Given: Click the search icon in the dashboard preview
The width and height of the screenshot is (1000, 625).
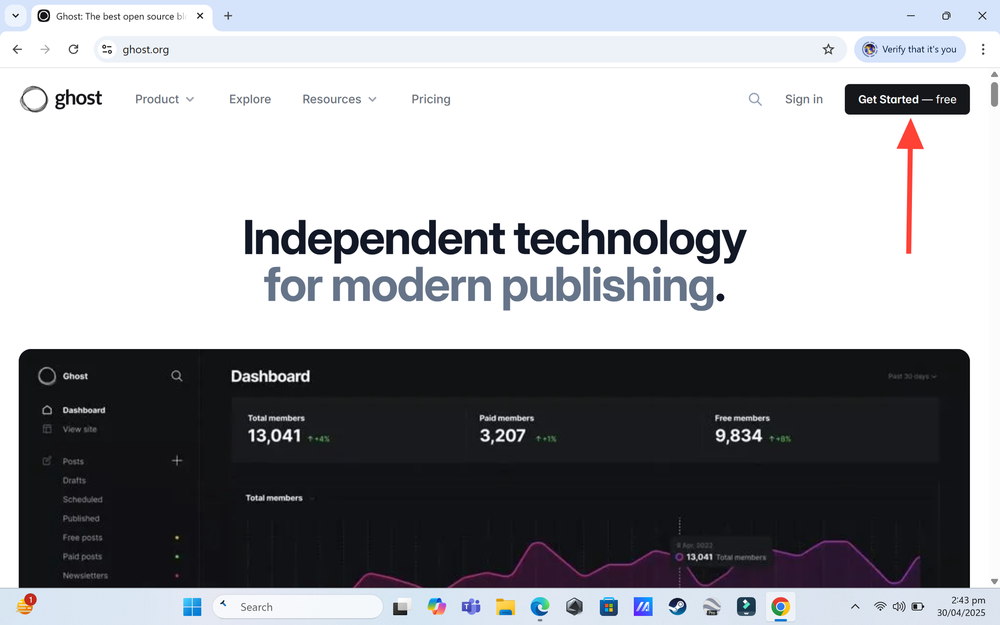Looking at the screenshot, I should point(177,376).
